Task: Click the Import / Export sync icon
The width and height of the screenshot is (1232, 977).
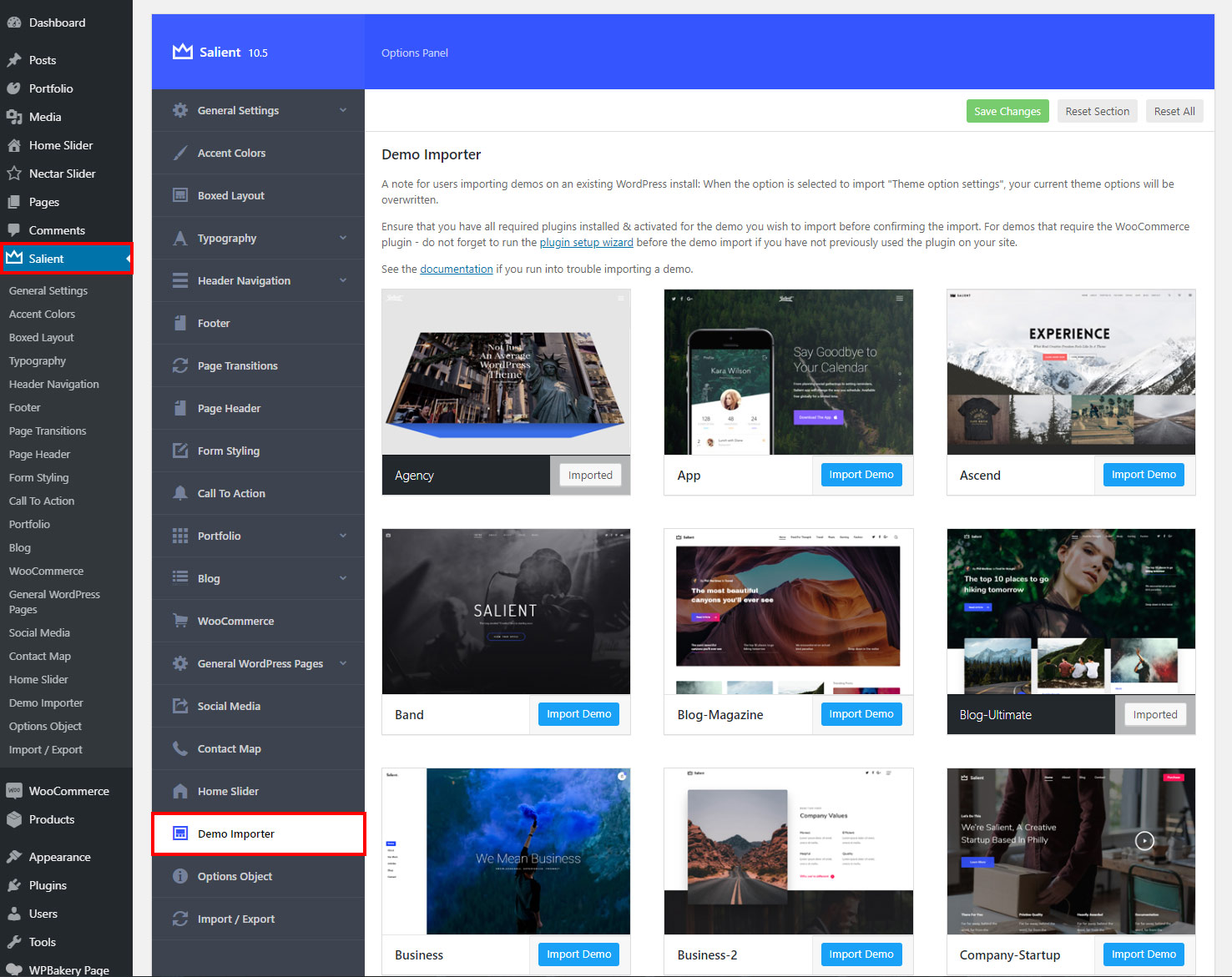Action: click(x=180, y=919)
